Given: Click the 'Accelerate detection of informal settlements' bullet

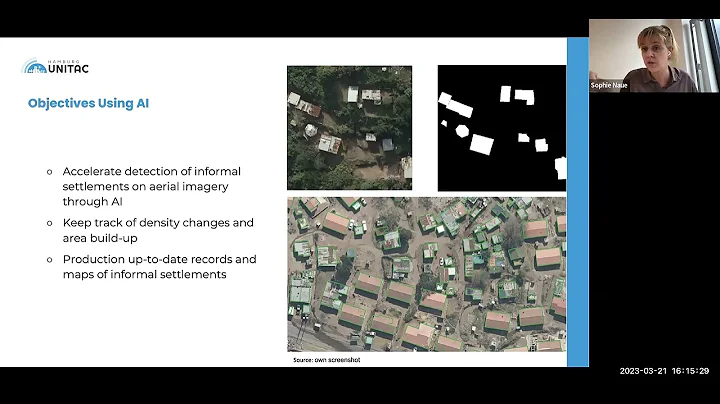Looking at the screenshot, I should (x=152, y=186).
